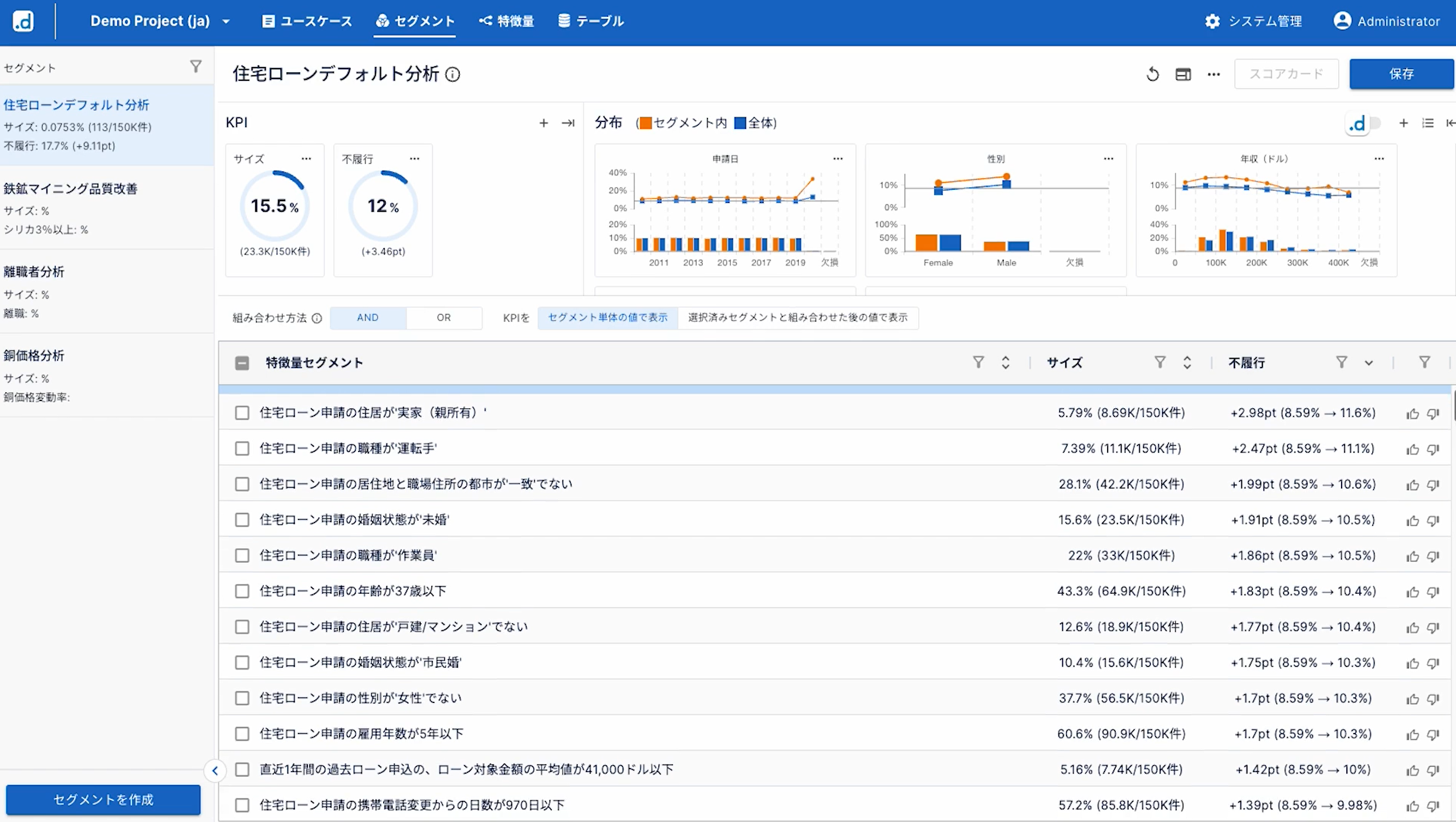Select 選択済みセグメントと組み合わせた後の値で表示

(x=798, y=318)
